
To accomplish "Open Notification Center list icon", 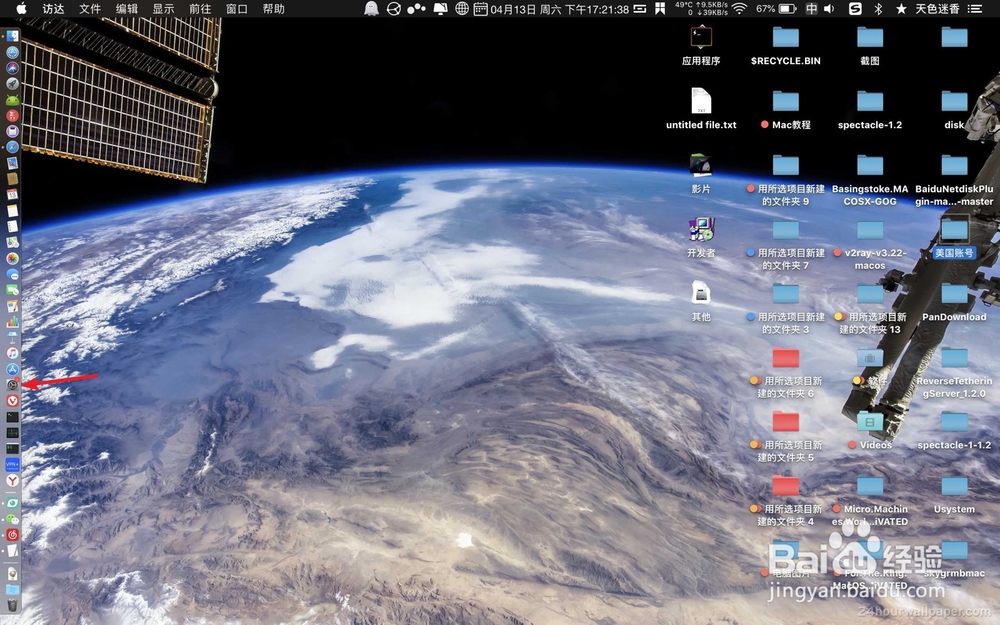I will click(x=974, y=9).
